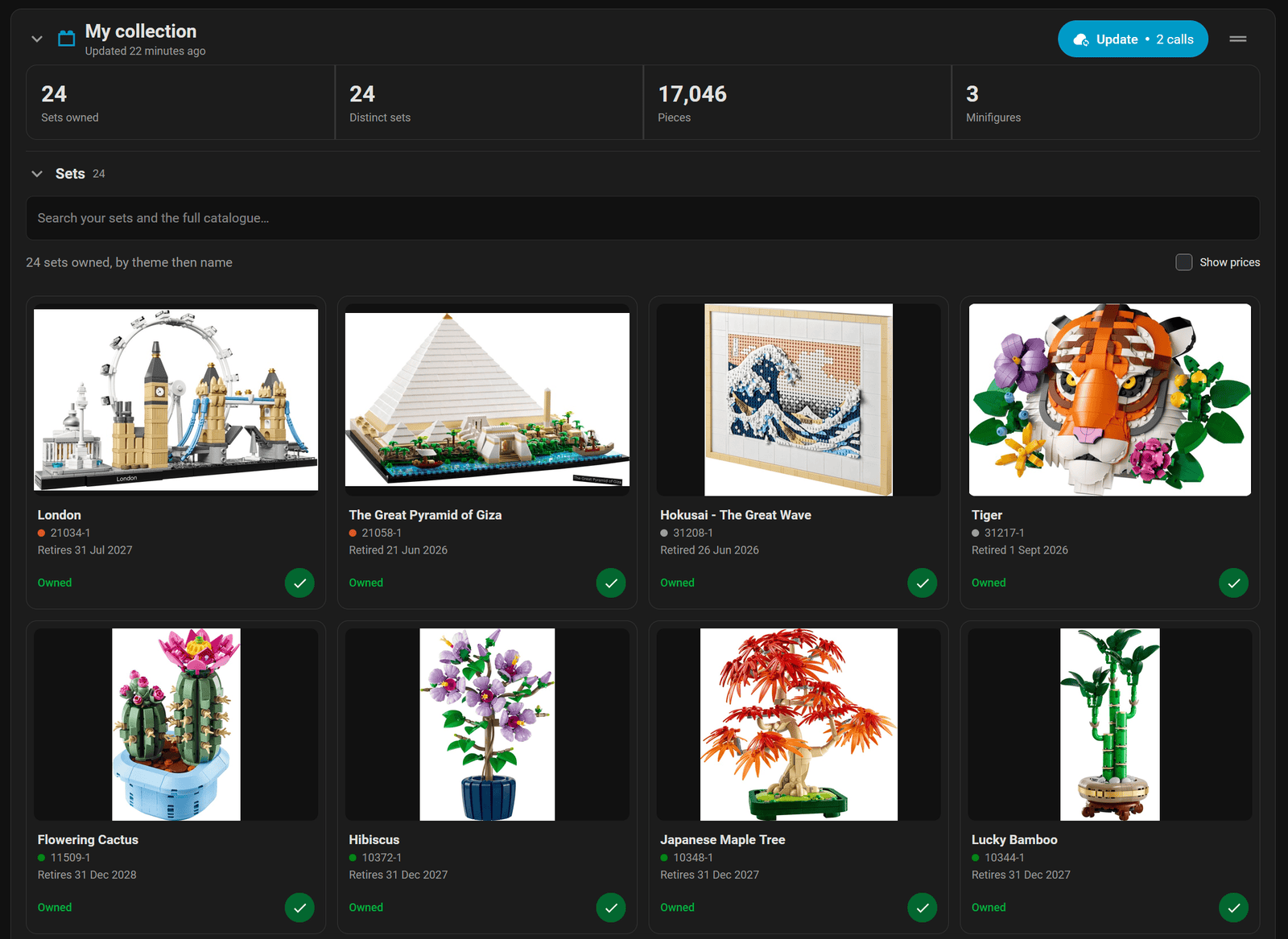Click the London set title

pyautogui.click(x=60, y=515)
